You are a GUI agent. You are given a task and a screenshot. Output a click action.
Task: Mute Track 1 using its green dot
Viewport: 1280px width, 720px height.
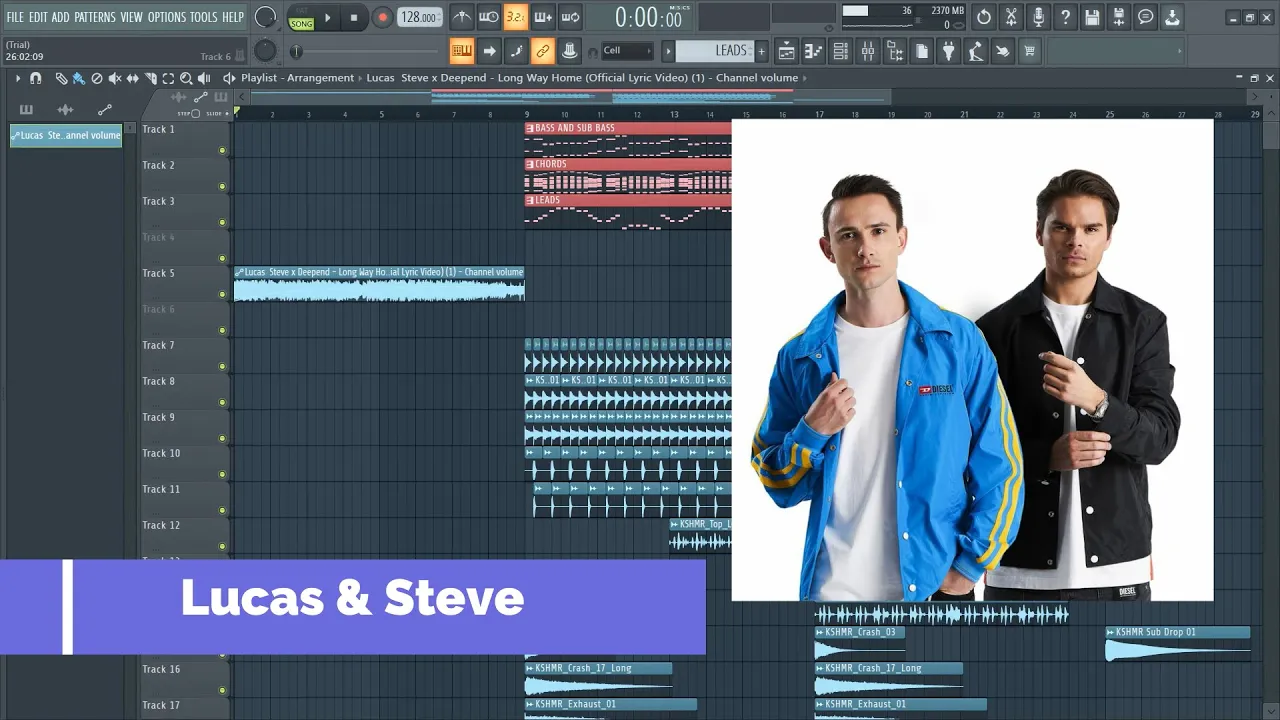[x=222, y=151]
